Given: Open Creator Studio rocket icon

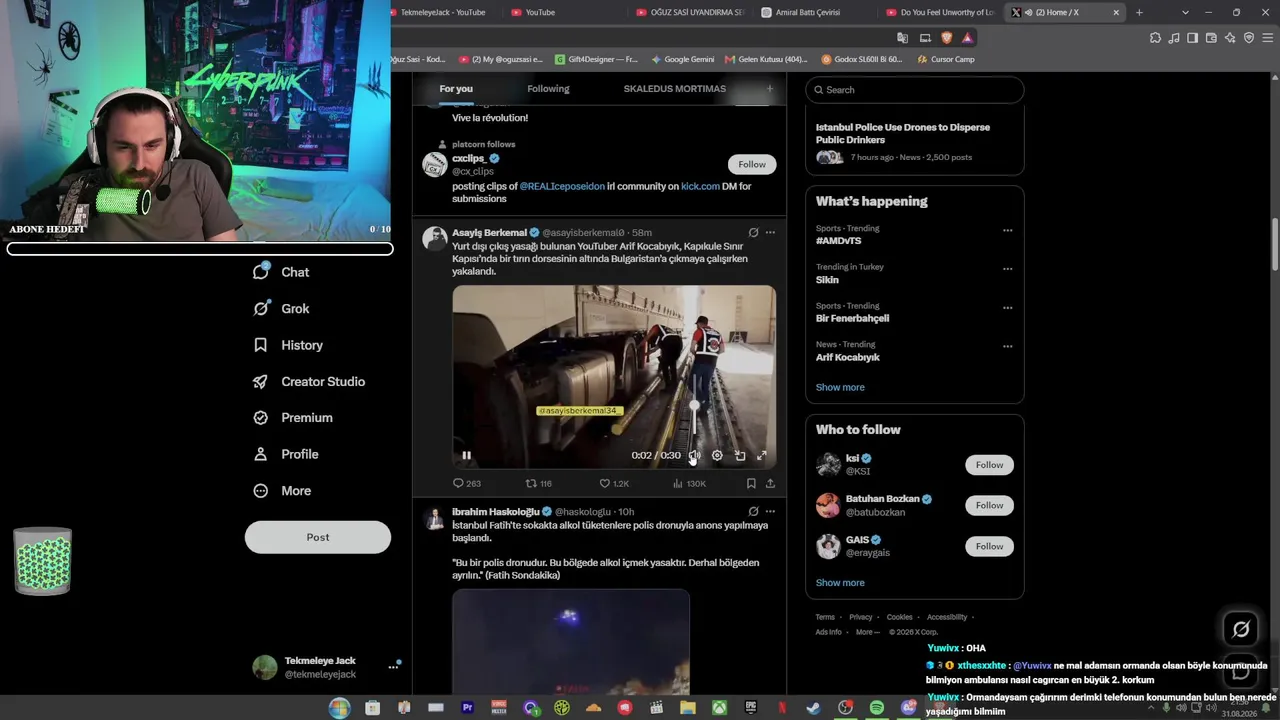Looking at the screenshot, I should pyautogui.click(x=260, y=382).
